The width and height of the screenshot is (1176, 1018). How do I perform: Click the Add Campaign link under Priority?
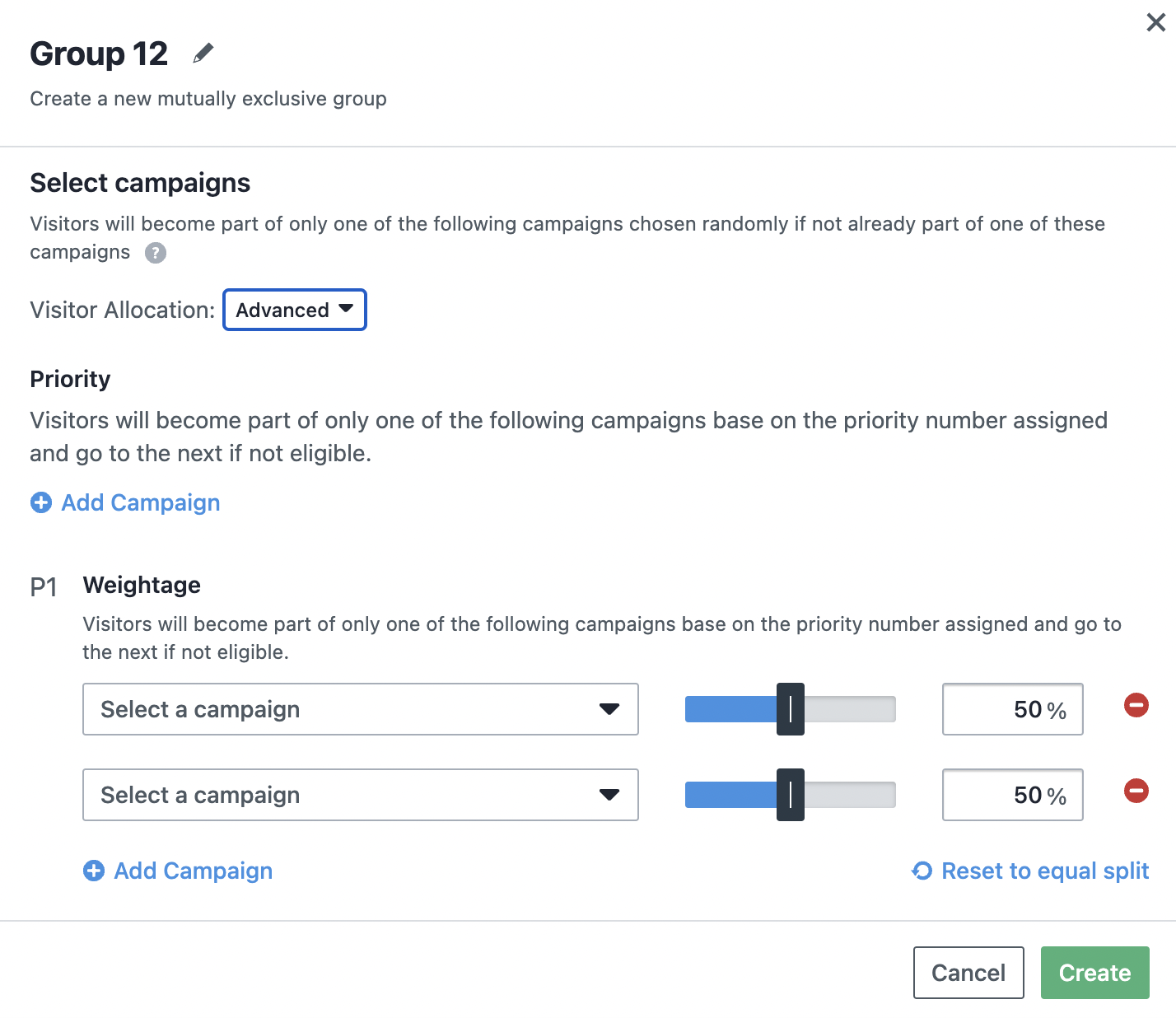[x=141, y=502]
